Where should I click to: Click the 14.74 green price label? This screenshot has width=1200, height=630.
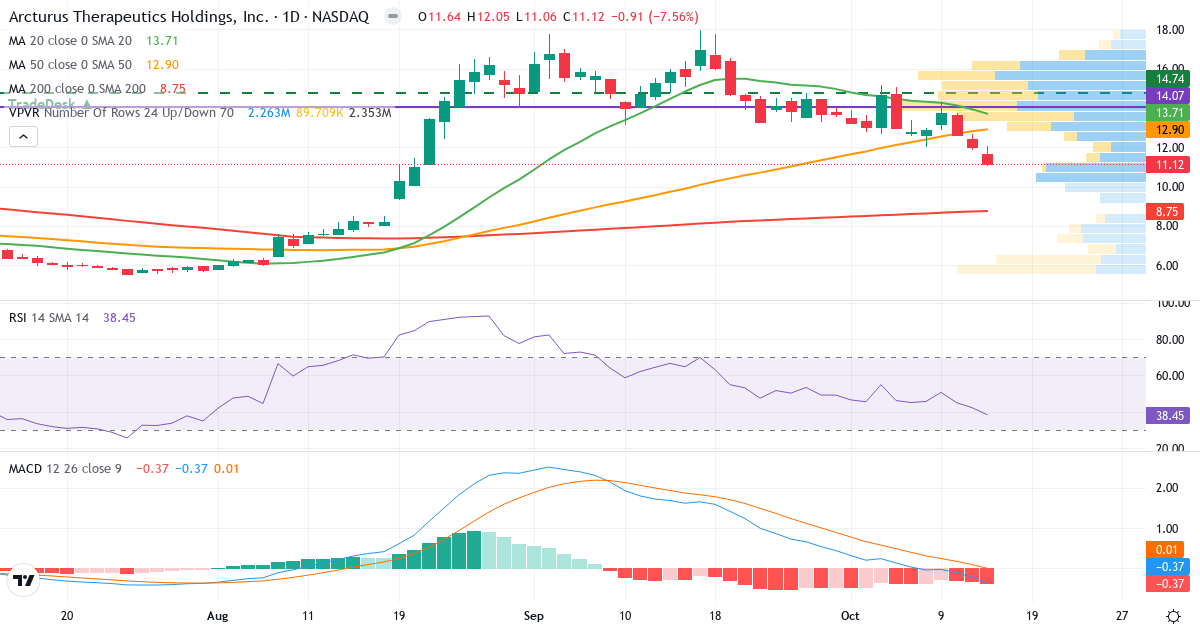[x=1169, y=78]
